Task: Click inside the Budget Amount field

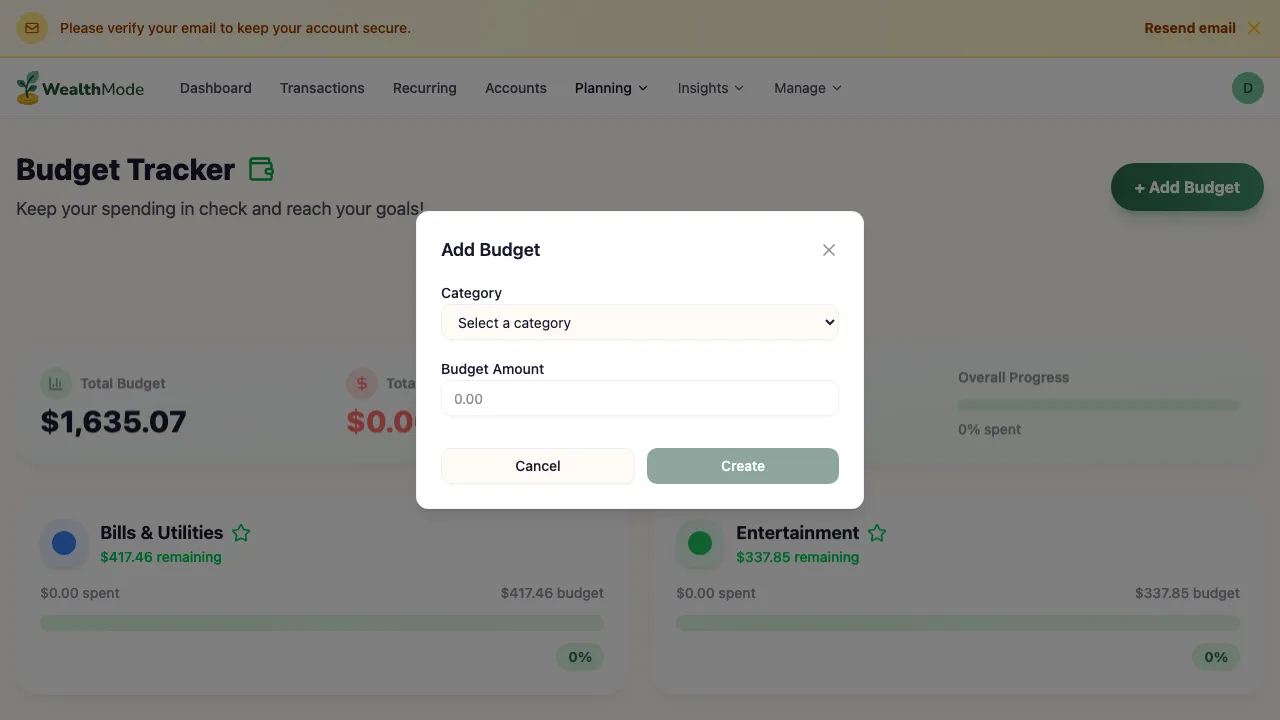Action: pos(639,398)
